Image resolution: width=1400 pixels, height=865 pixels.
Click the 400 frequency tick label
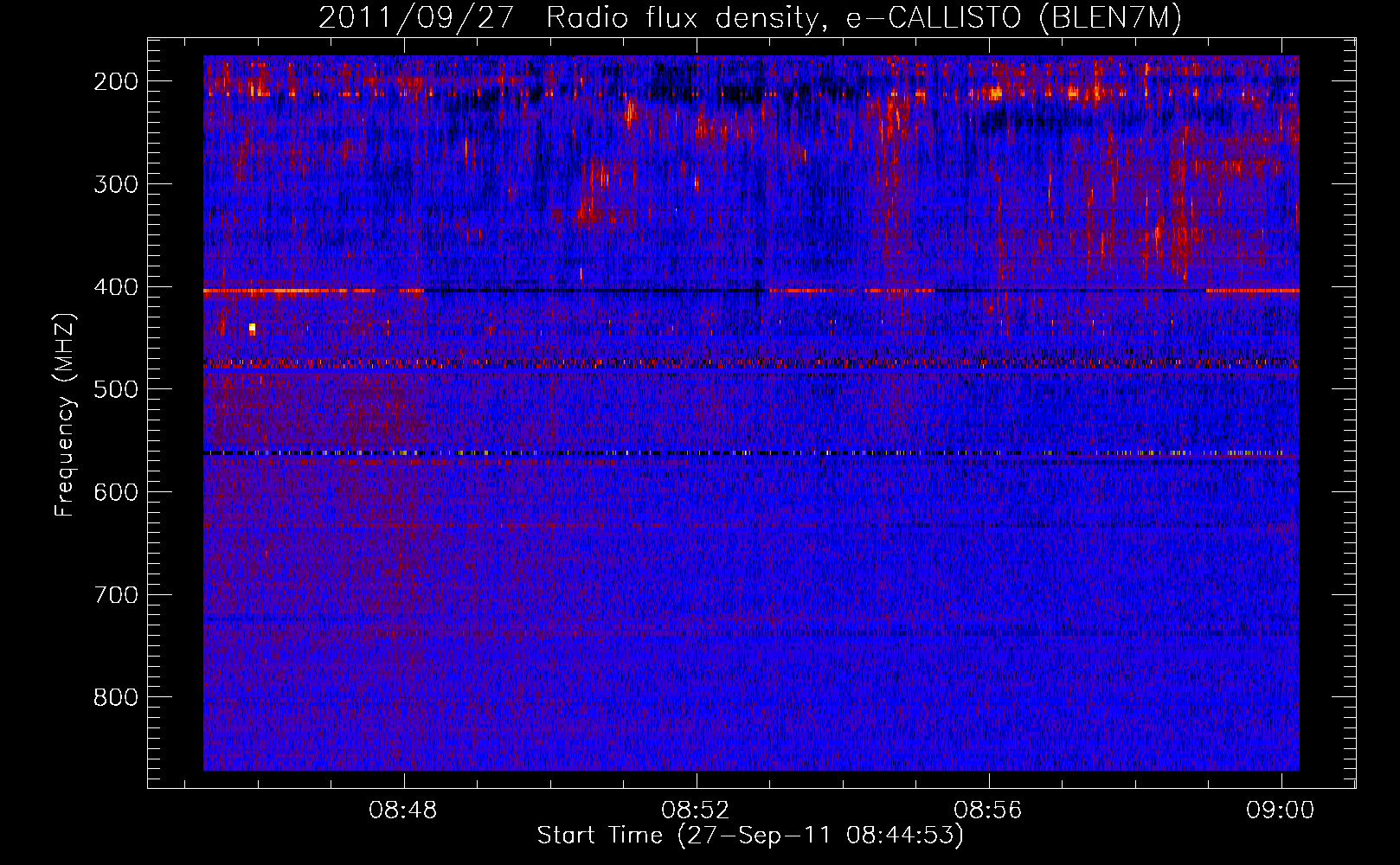[x=116, y=287]
